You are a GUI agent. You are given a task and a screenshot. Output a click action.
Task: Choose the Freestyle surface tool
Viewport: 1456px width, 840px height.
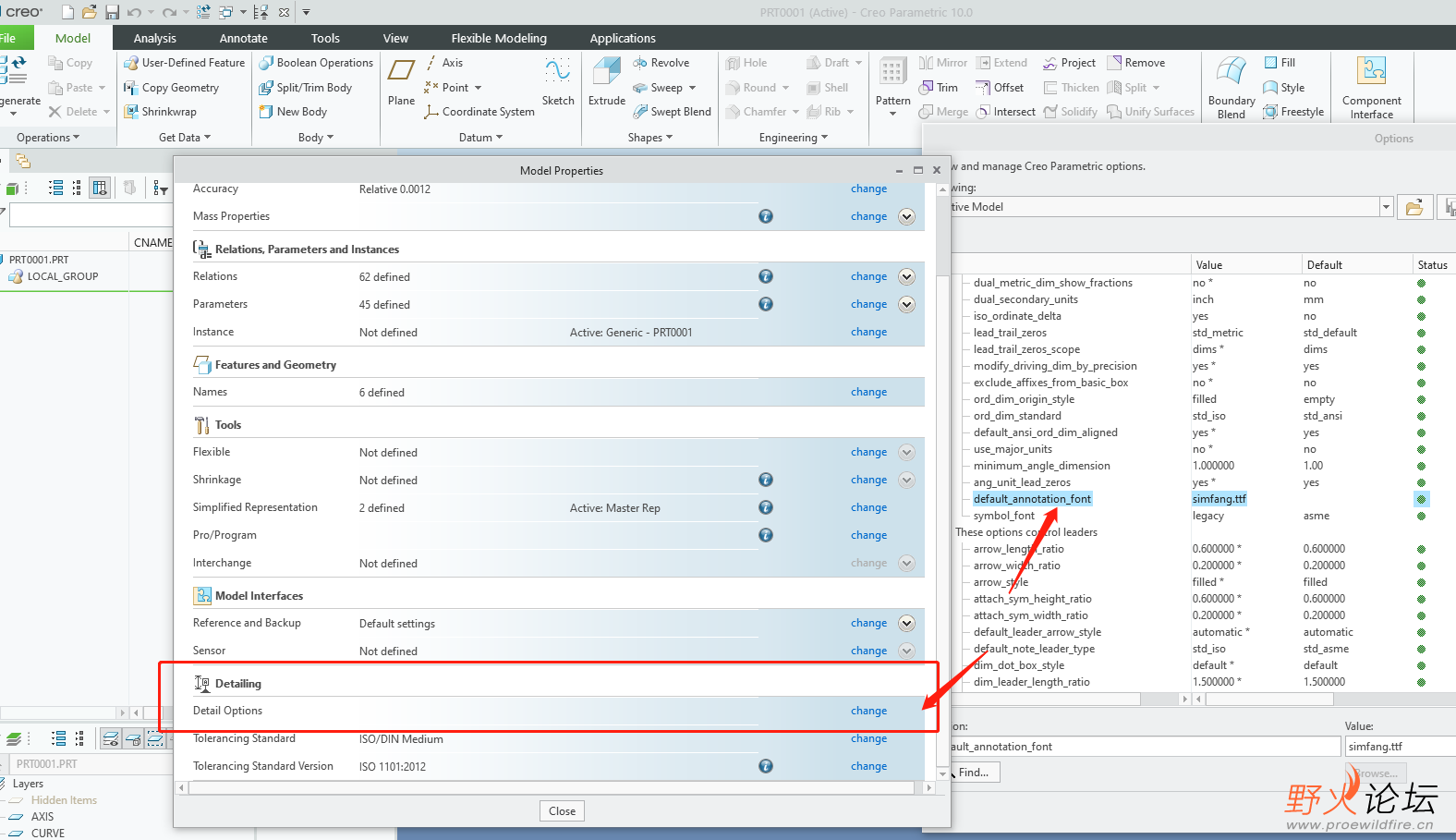pos(1293,112)
